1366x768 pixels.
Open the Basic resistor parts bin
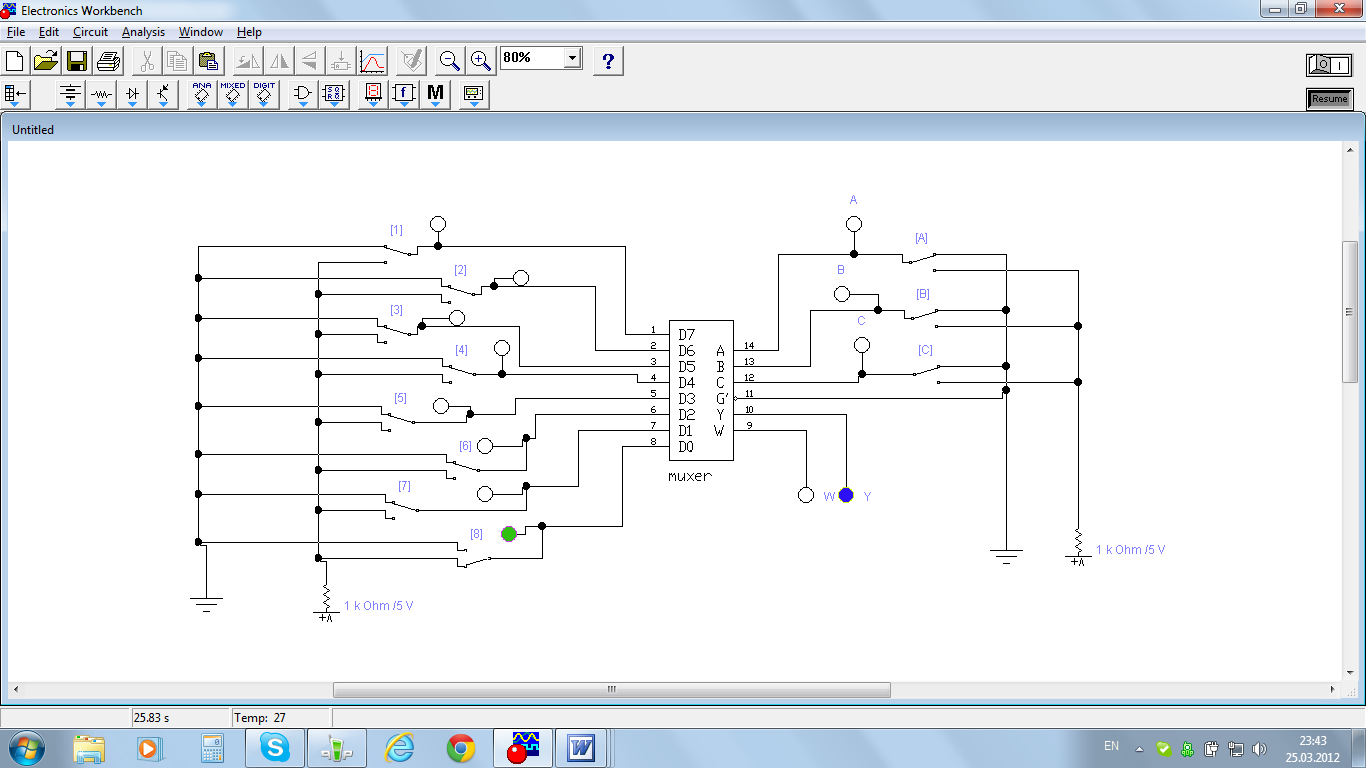pyautogui.click(x=101, y=95)
